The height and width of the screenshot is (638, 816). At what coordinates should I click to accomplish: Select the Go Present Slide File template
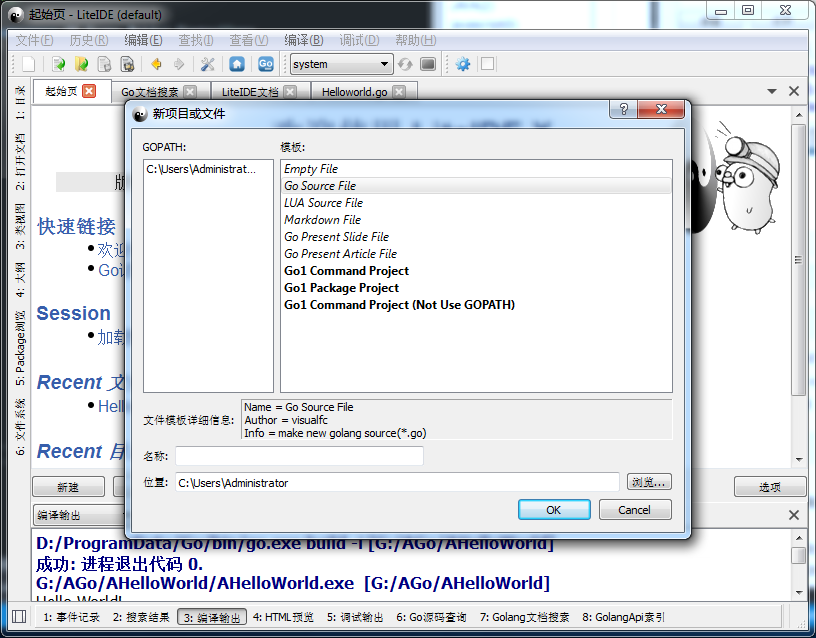point(476,237)
